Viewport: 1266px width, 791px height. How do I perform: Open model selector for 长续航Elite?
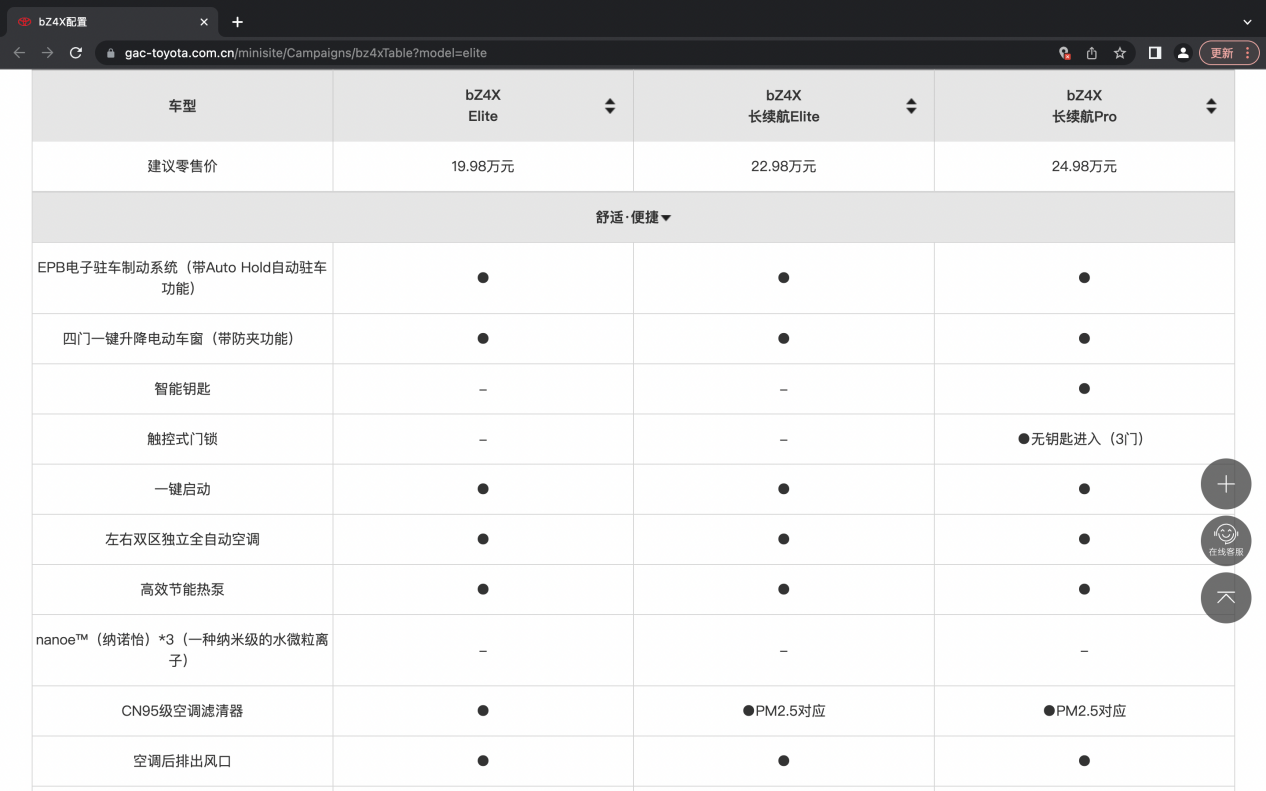coord(911,106)
